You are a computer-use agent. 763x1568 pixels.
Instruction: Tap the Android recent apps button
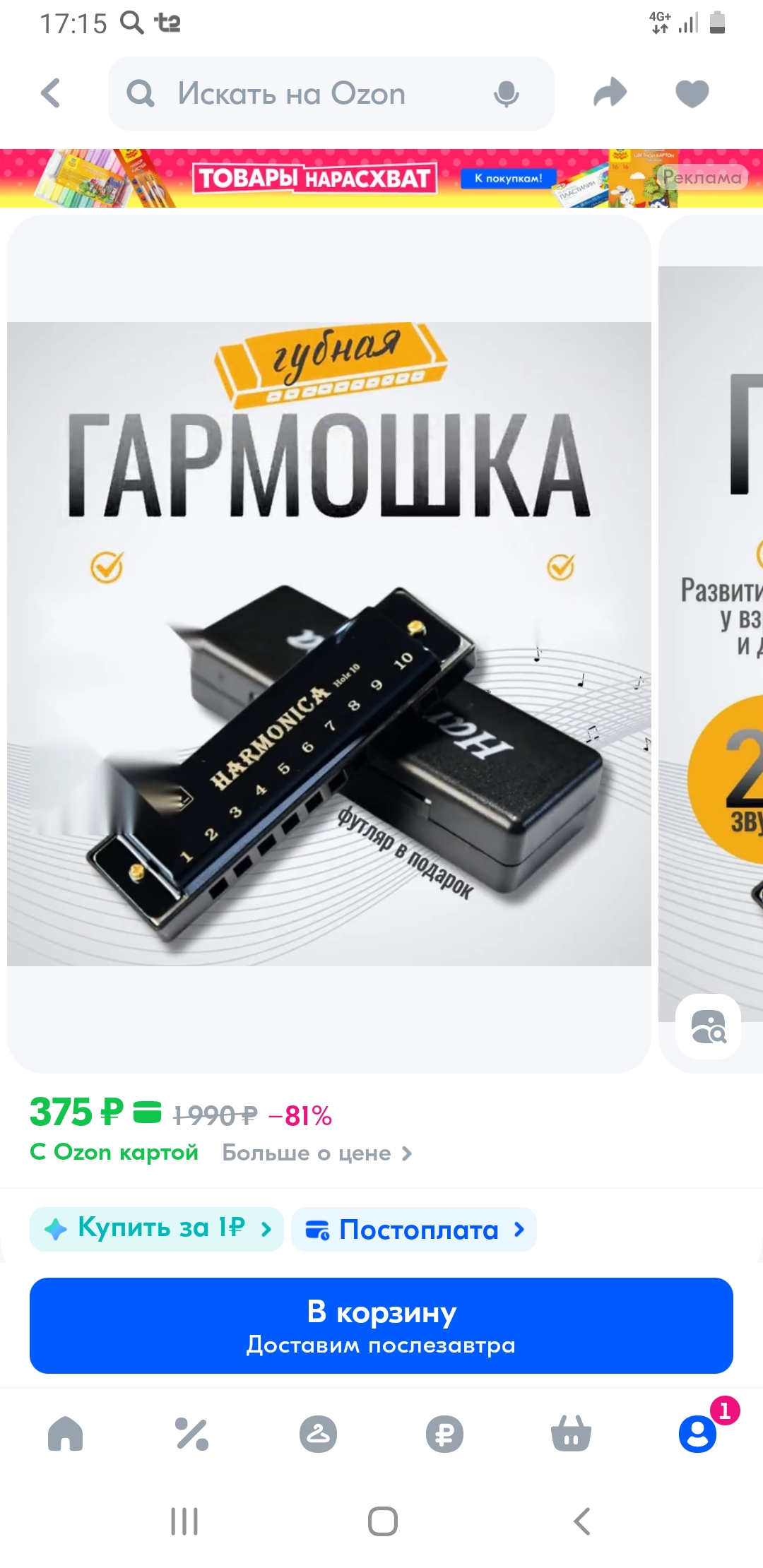click(x=184, y=1521)
